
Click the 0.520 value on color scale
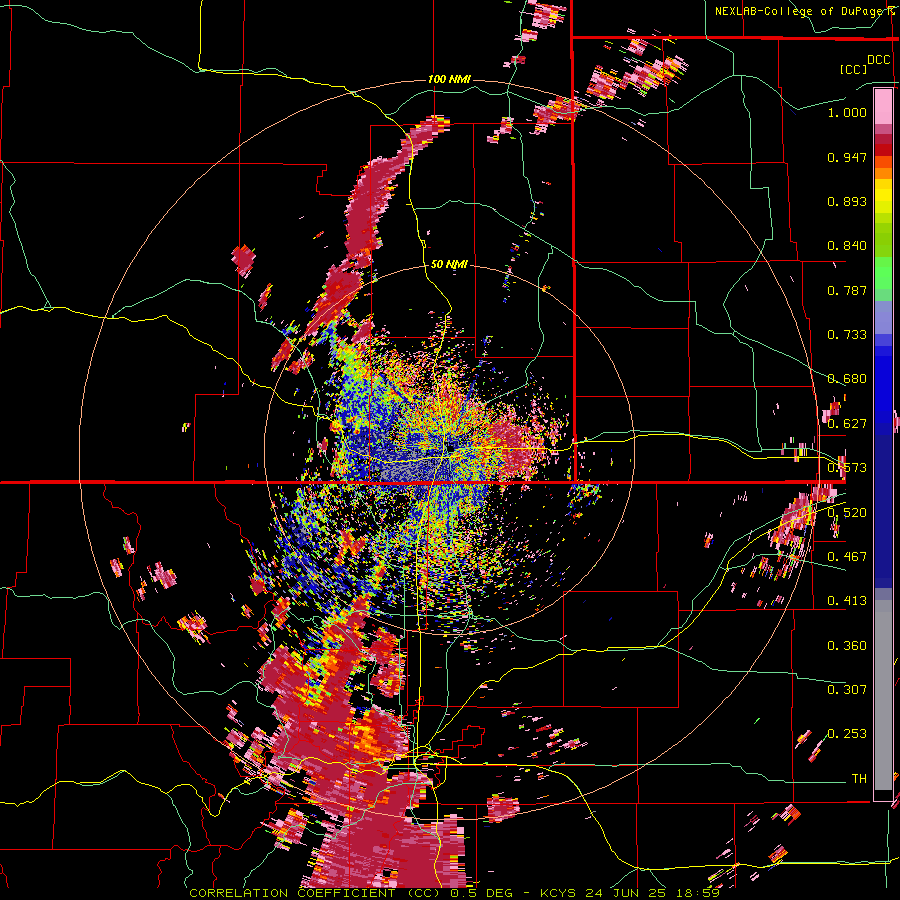[847, 513]
